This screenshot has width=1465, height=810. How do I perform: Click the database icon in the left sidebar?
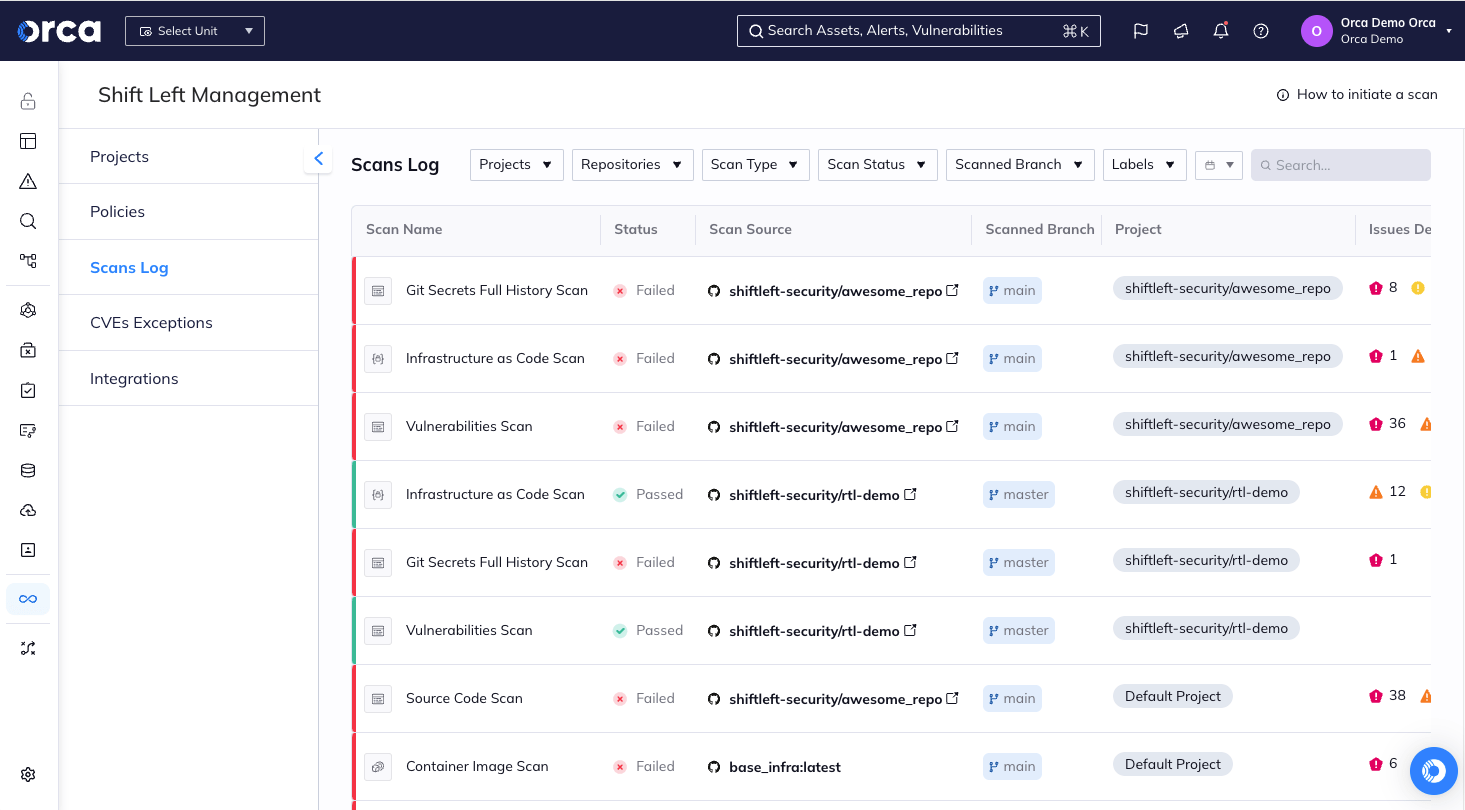(x=27, y=470)
